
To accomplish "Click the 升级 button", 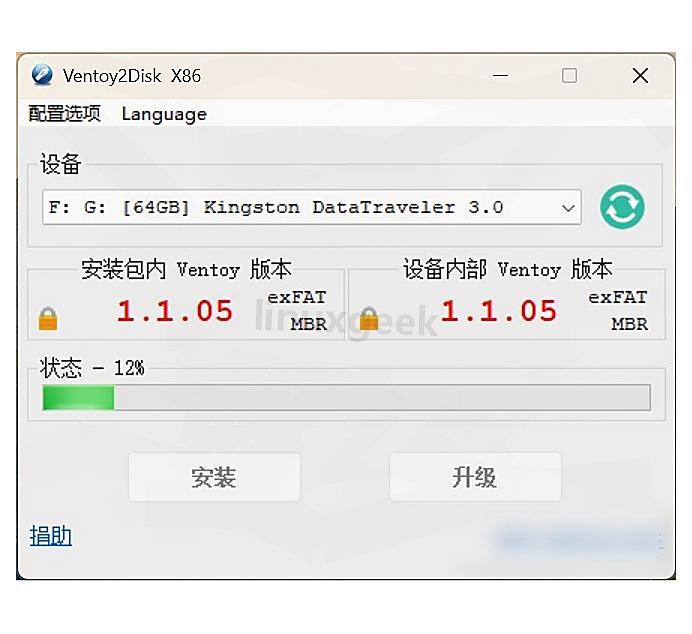I will point(475,477).
